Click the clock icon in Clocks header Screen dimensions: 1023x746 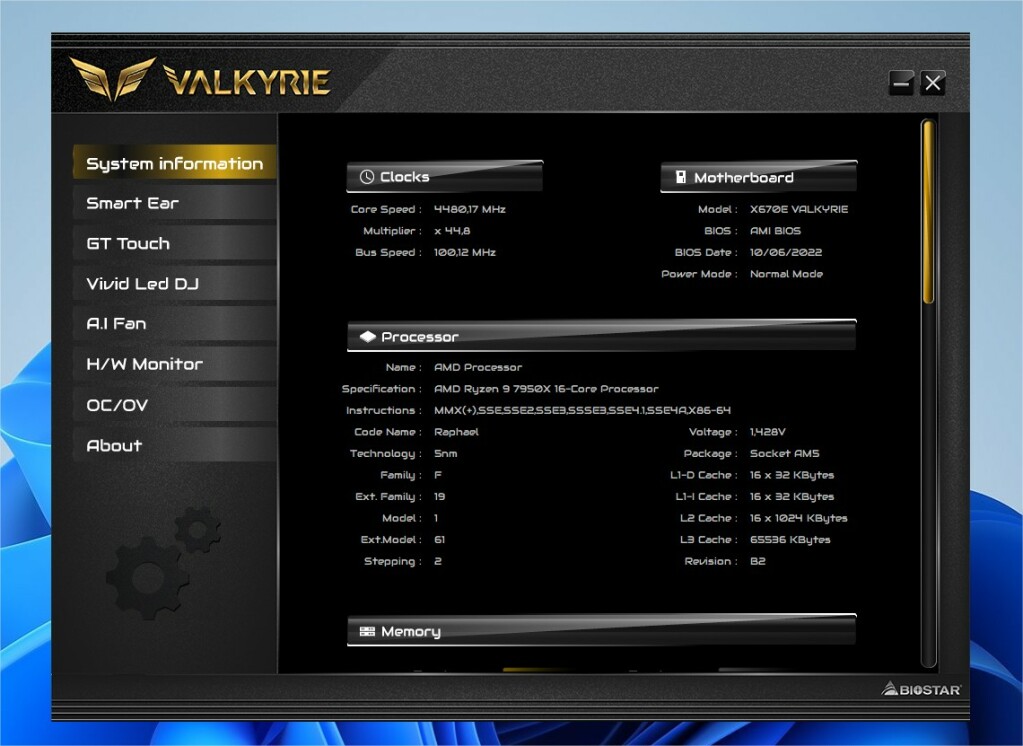point(367,177)
